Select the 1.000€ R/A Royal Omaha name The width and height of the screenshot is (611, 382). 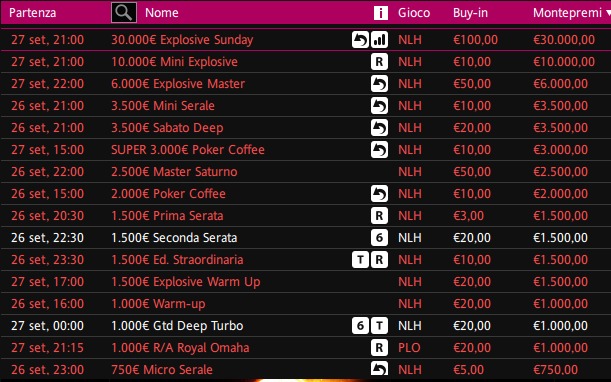pos(180,348)
